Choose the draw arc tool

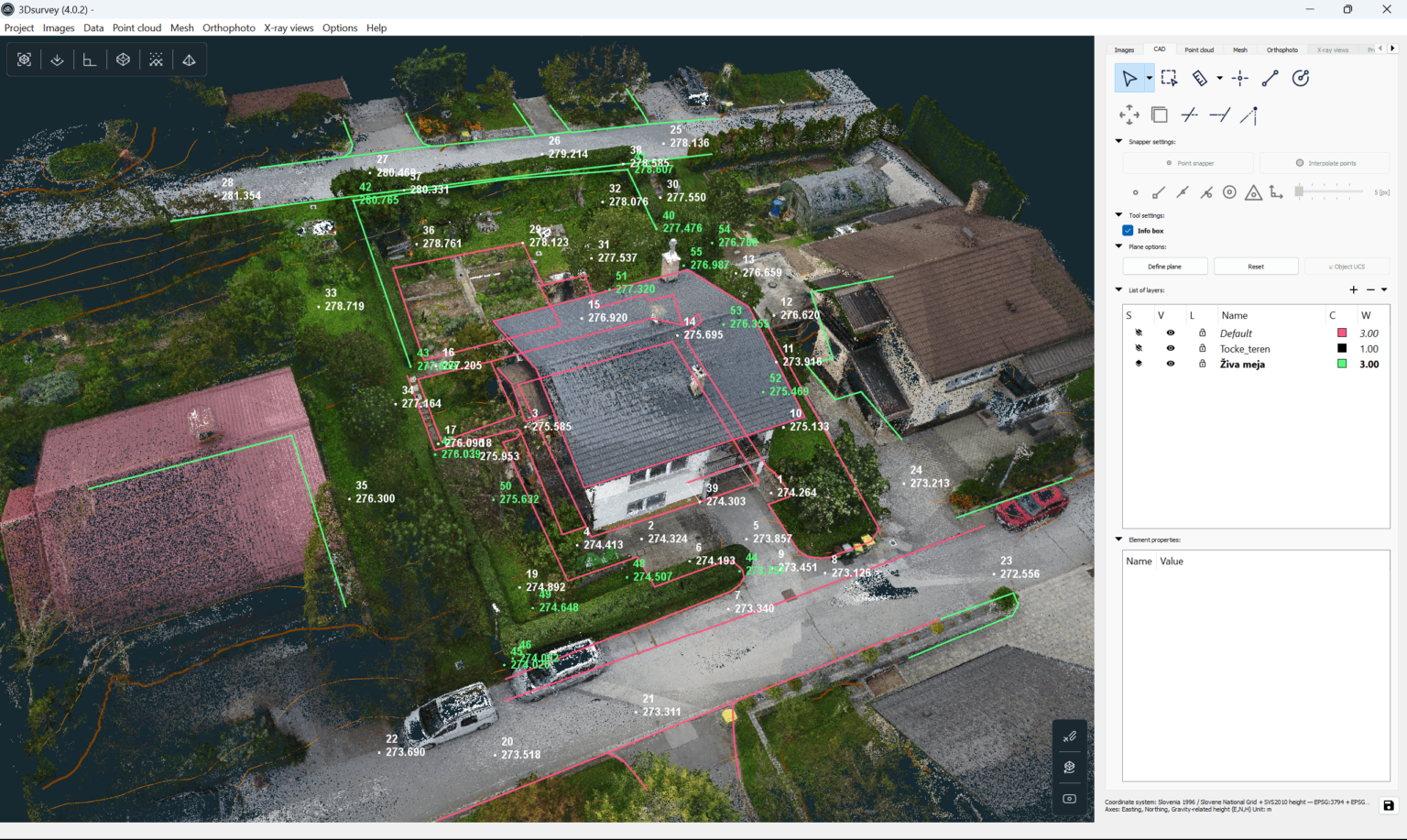(x=1301, y=78)
